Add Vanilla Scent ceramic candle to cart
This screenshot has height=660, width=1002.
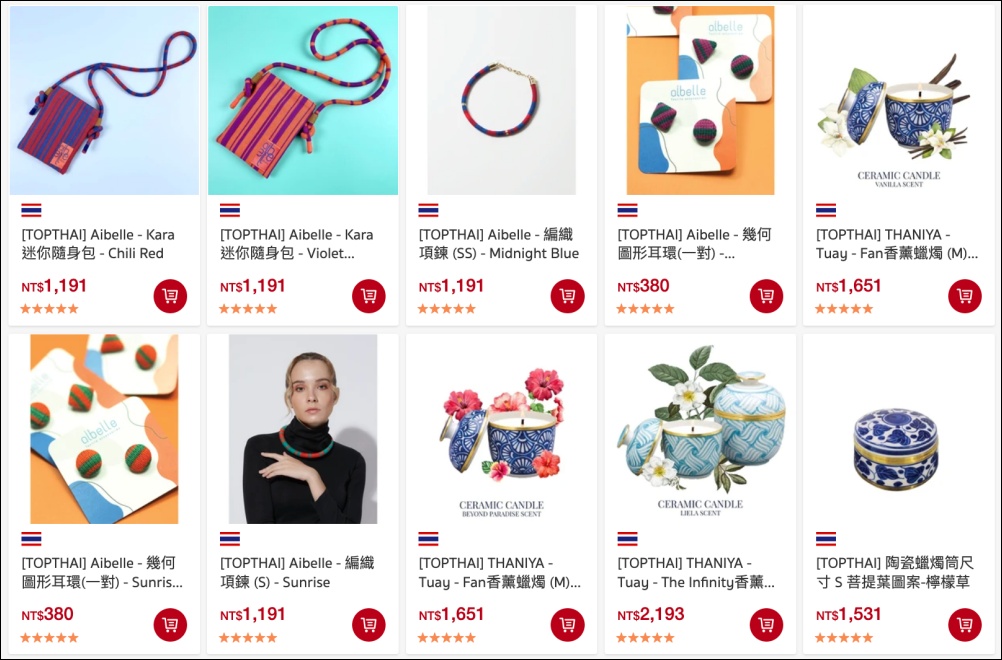[965, 296]
